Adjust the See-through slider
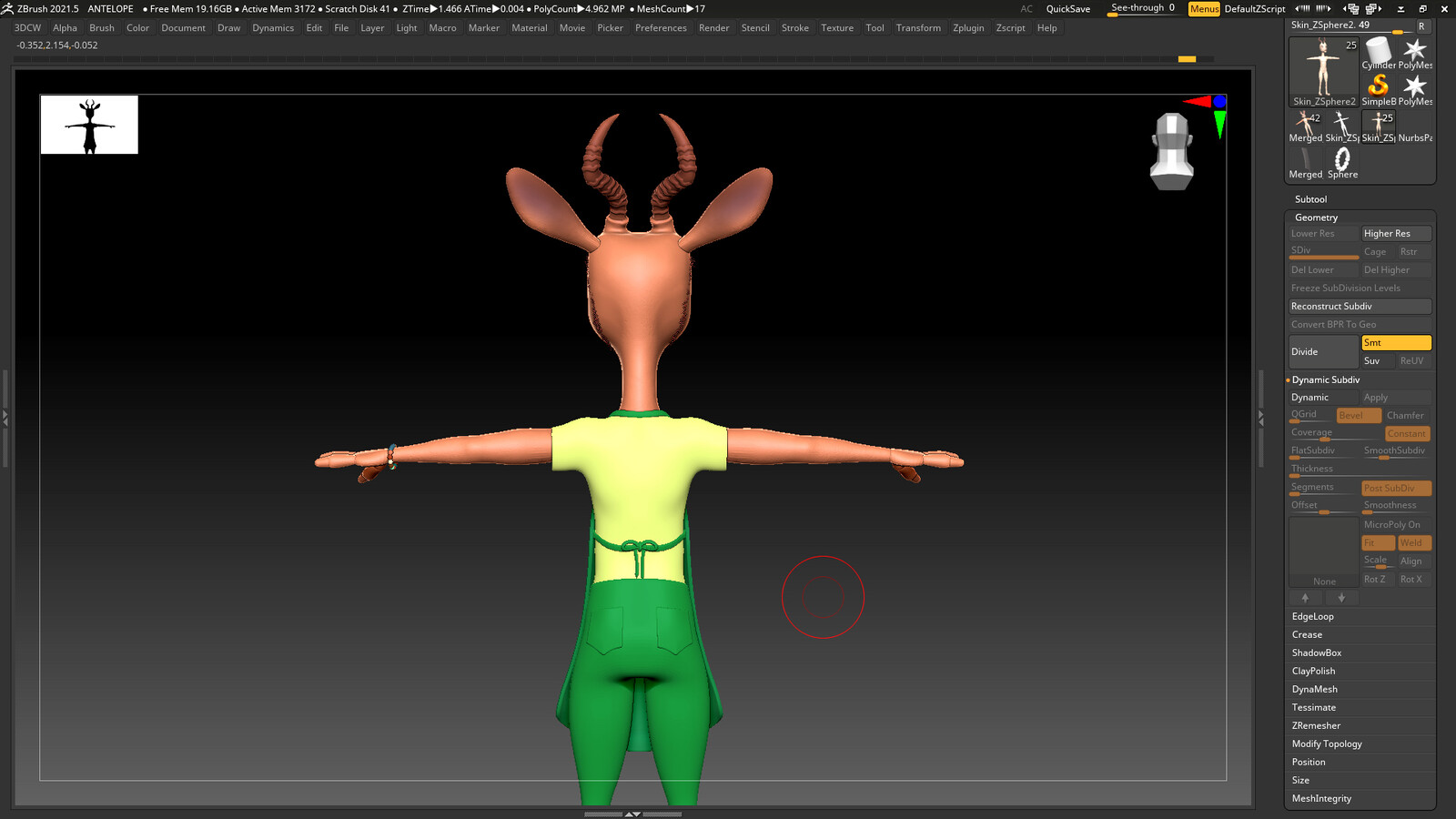 point(1143,9)
